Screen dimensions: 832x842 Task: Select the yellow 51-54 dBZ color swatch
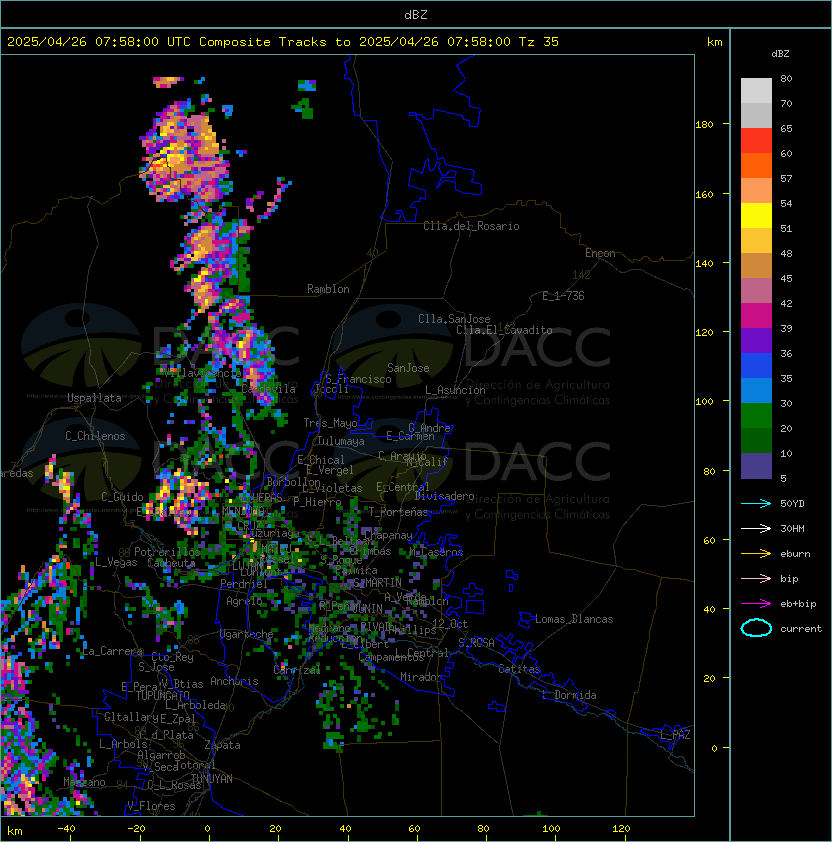tap(756, 216)
